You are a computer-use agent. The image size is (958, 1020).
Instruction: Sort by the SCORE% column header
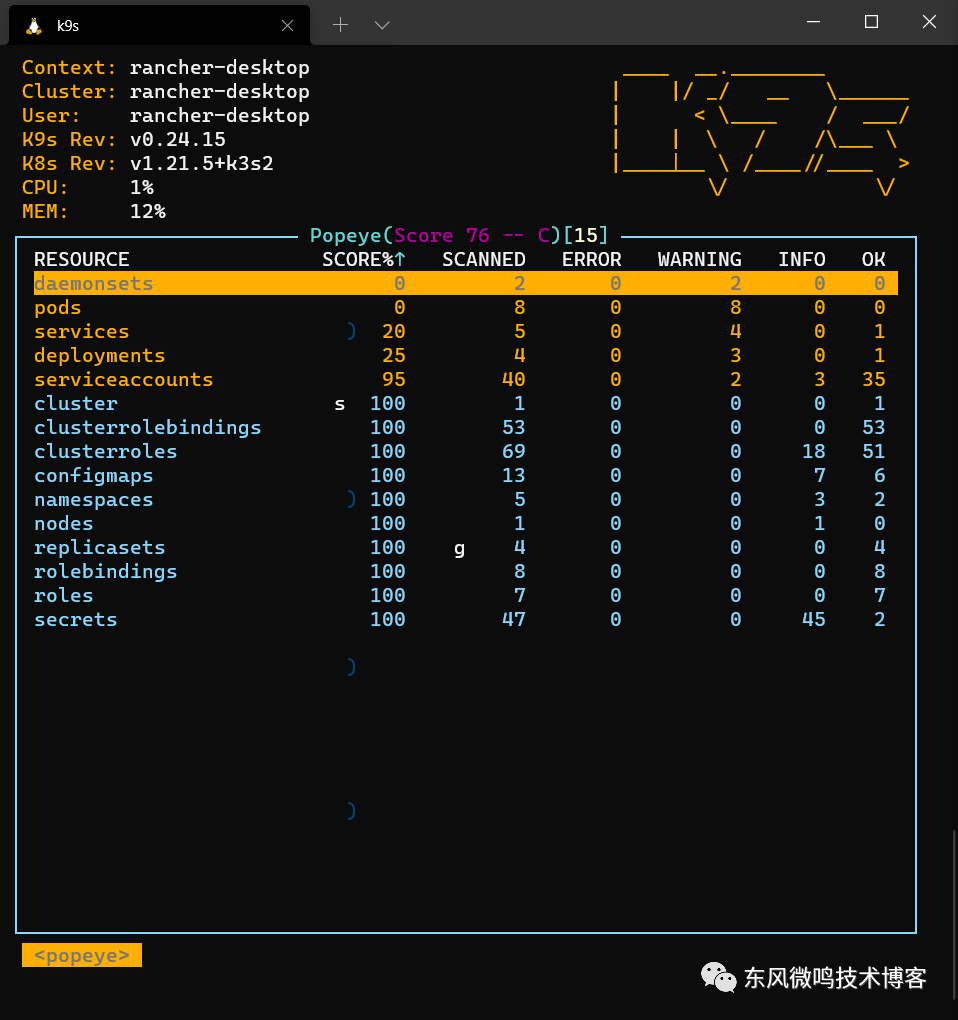[x=364, y=260]
